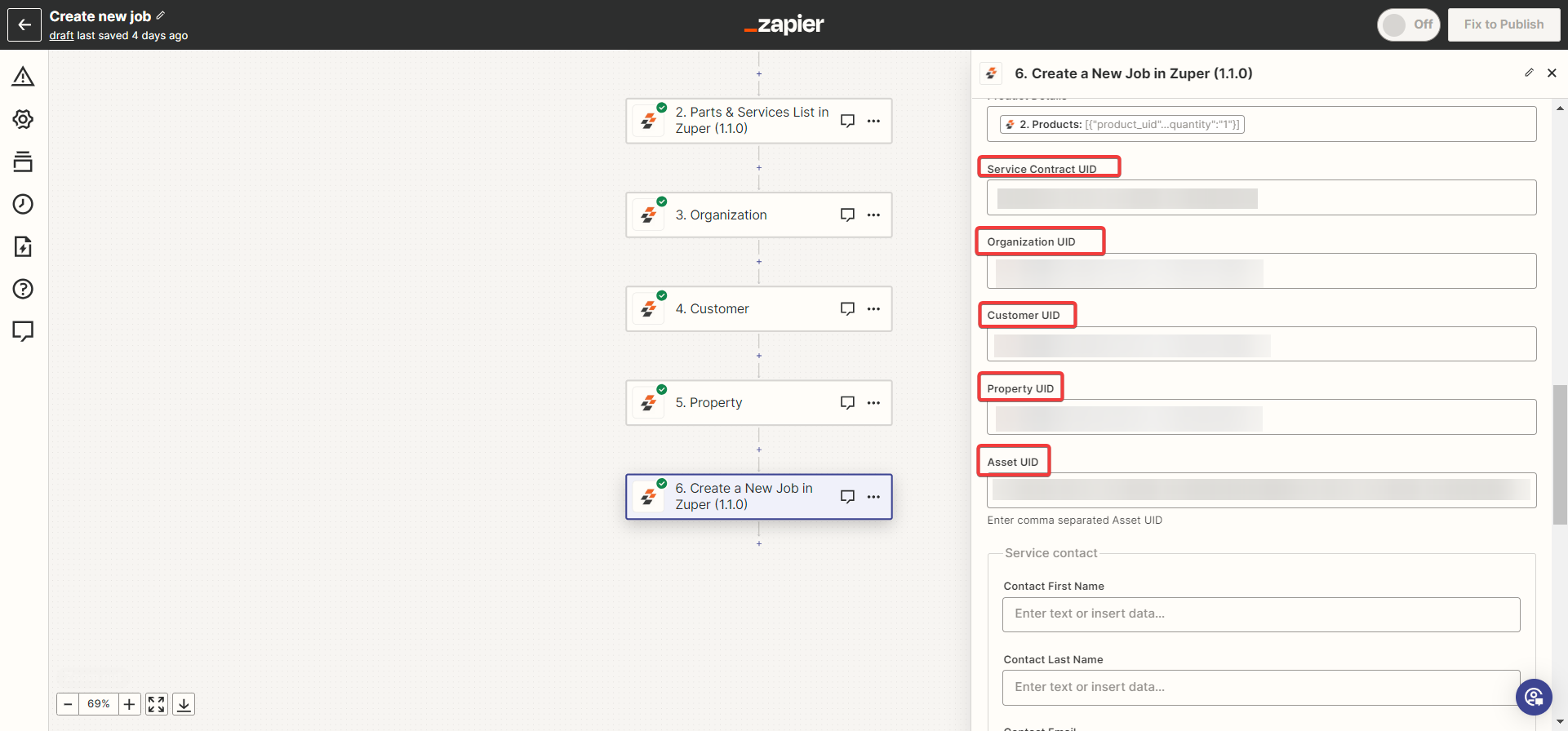
Task: Click the Service Contract UID field
Action: (1261, 197)
